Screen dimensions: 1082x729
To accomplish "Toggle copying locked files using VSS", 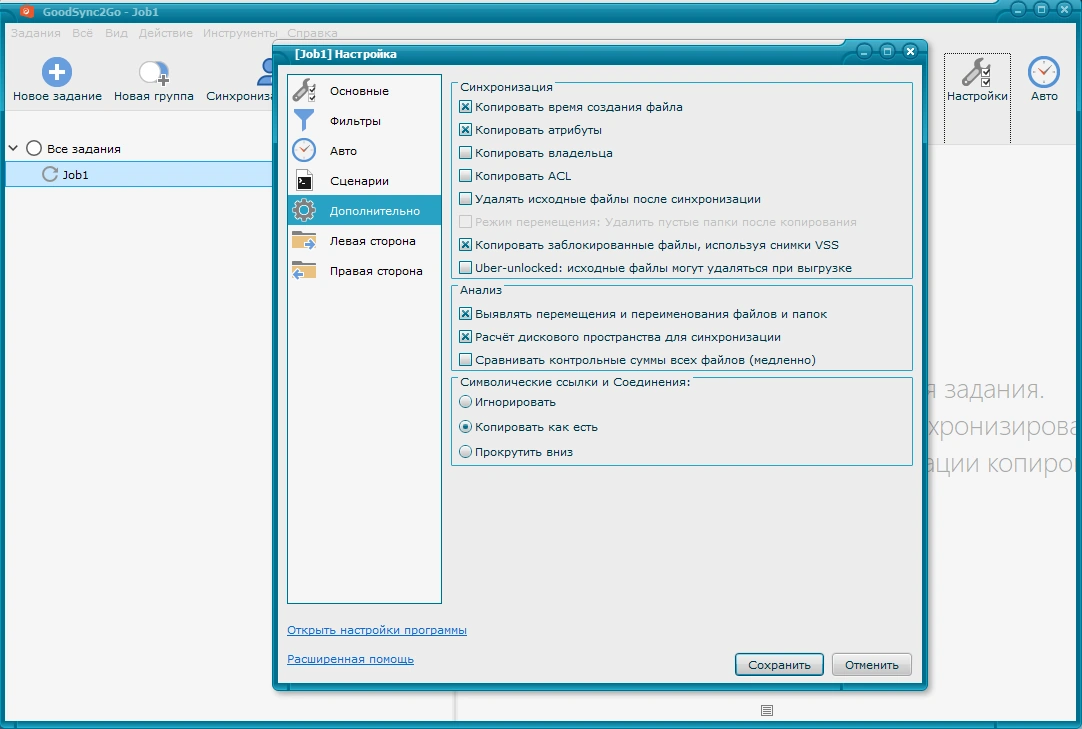I will point(465,245).
